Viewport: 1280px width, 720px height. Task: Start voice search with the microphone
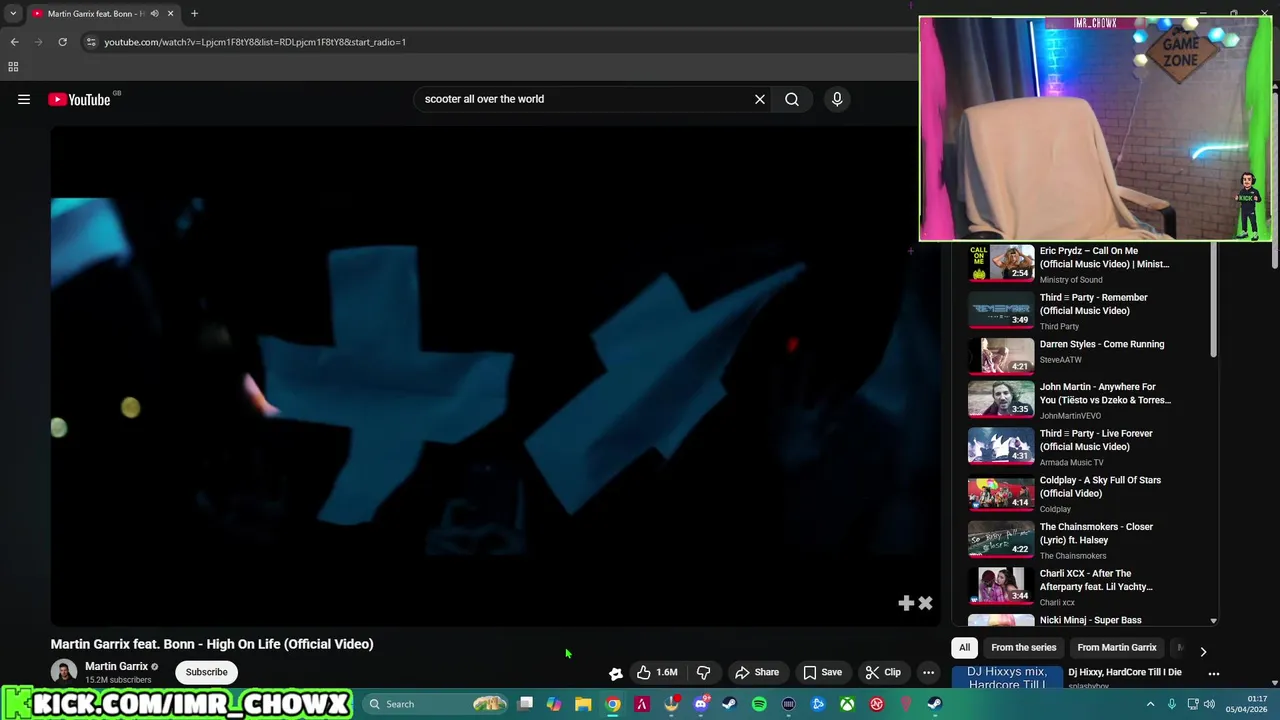coord(837,99)
